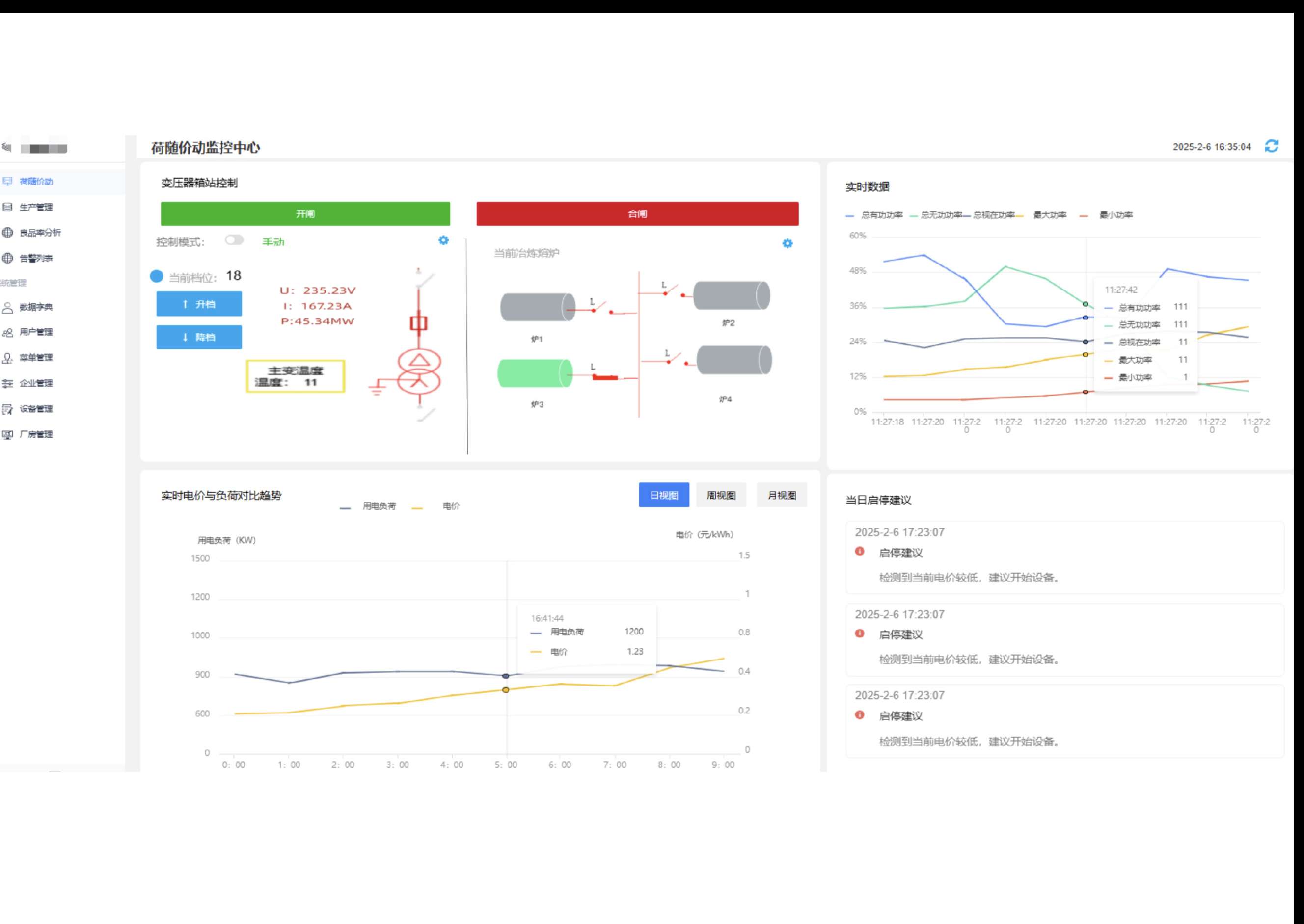Switch to 月视图 tab
This screenshot has width=1304, height=924.
point(782,495)
